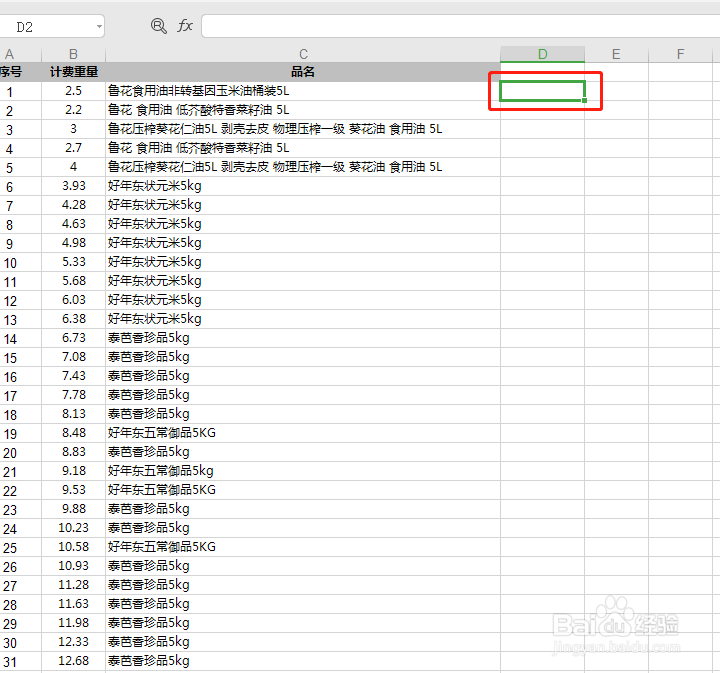The height and width of the screenshot is (673, 720).
Task: Click 好年东五常御品5KG in row numbered 22
Action: pyautogui.click(x=303, y=490)
